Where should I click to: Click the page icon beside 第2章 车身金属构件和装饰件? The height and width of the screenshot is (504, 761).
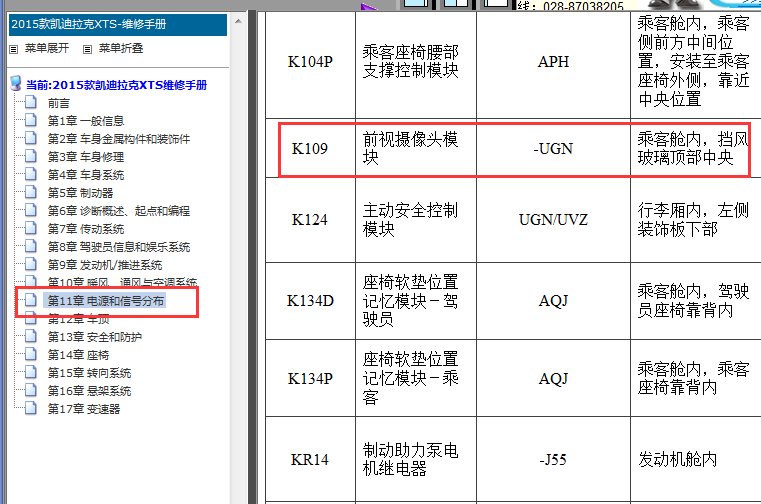click(x=31, y=138)
